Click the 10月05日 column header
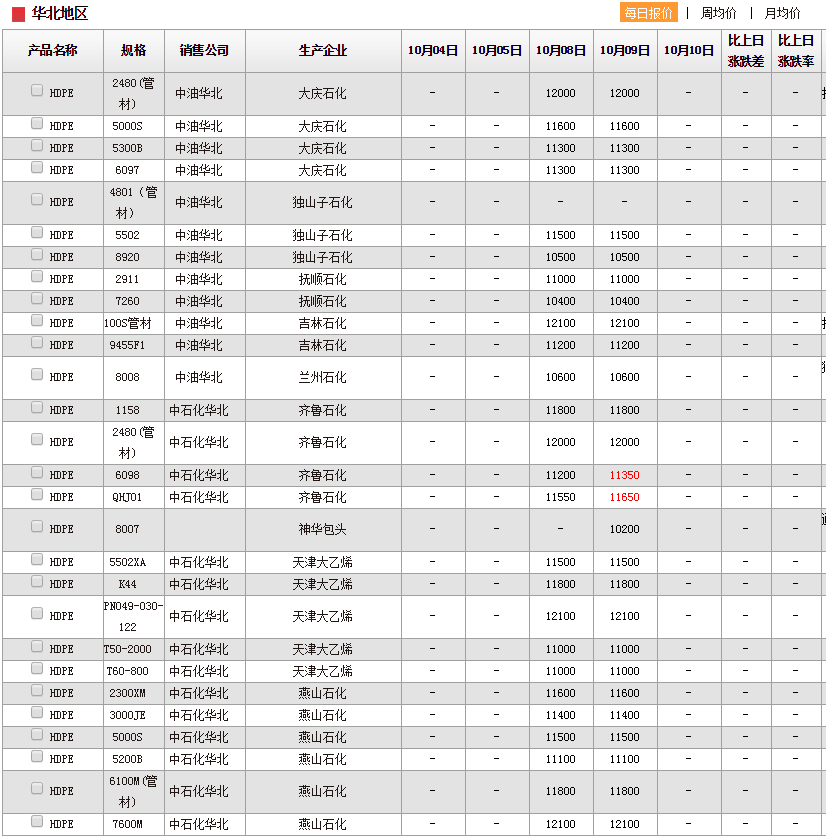 tap(497, 50)
